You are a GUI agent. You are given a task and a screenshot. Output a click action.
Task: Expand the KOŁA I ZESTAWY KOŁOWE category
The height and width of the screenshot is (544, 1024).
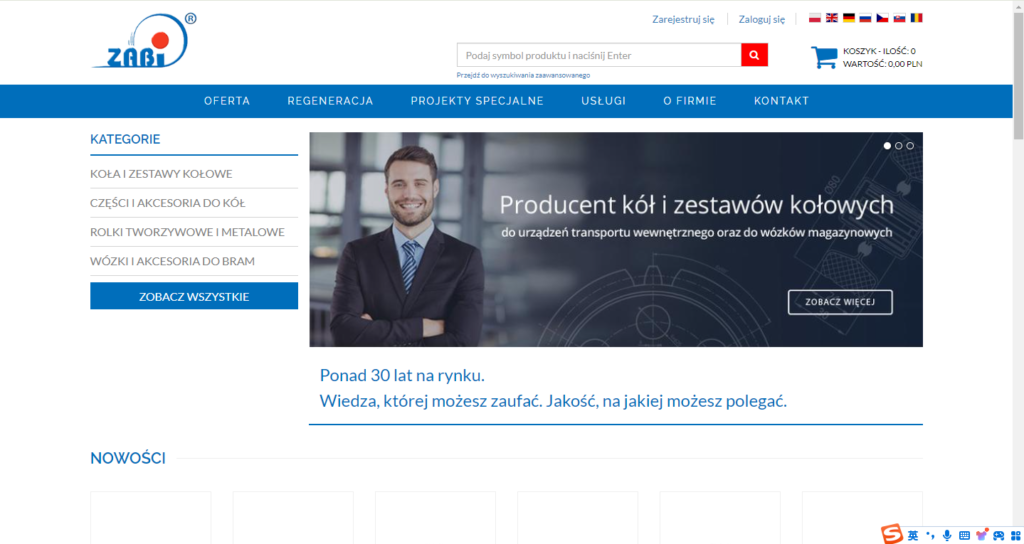(x=161, y=174)
